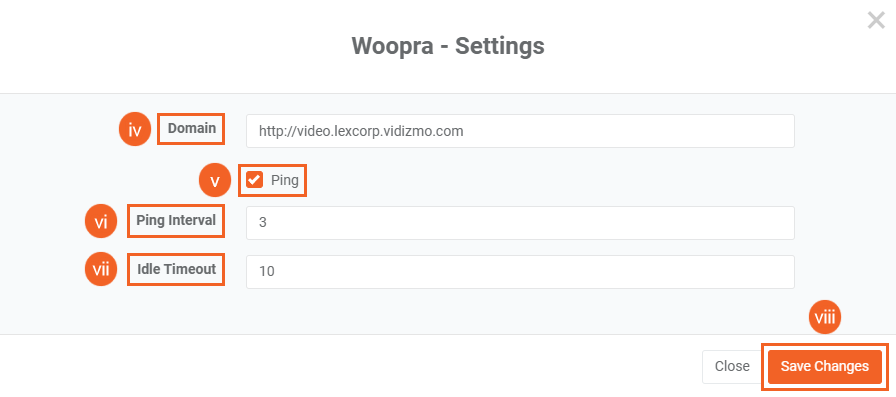Click the Ping Interval label
The width and height of the screenshot is (896, 397).
[176, 220]
